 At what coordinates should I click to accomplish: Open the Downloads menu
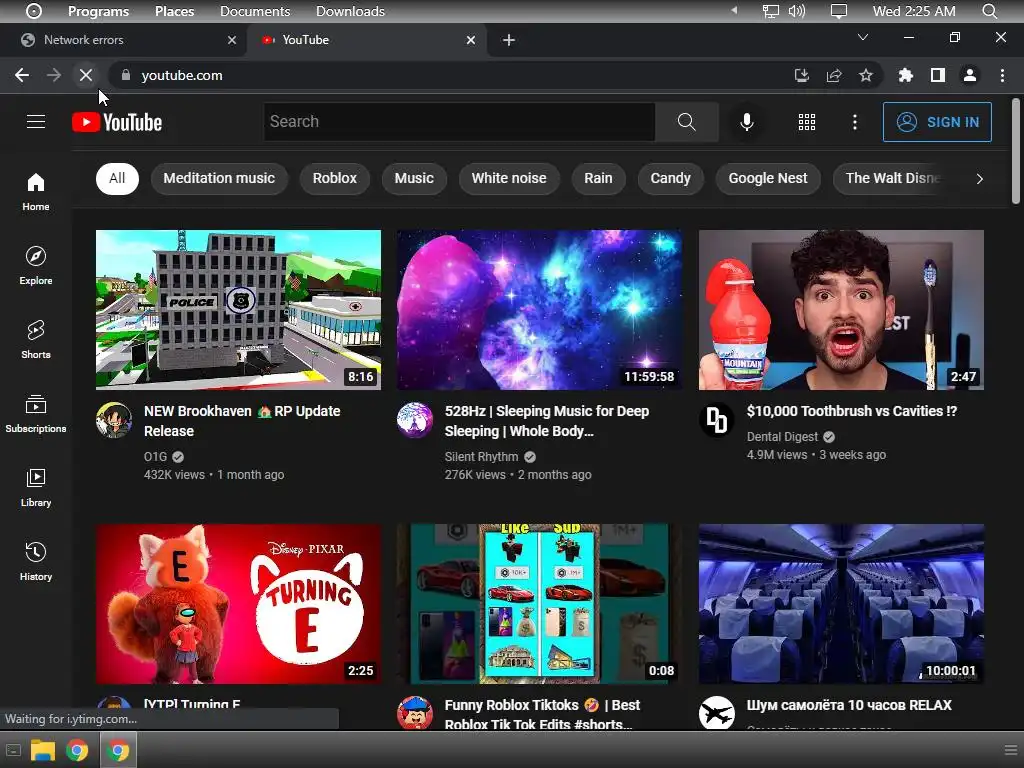[350, 11]
